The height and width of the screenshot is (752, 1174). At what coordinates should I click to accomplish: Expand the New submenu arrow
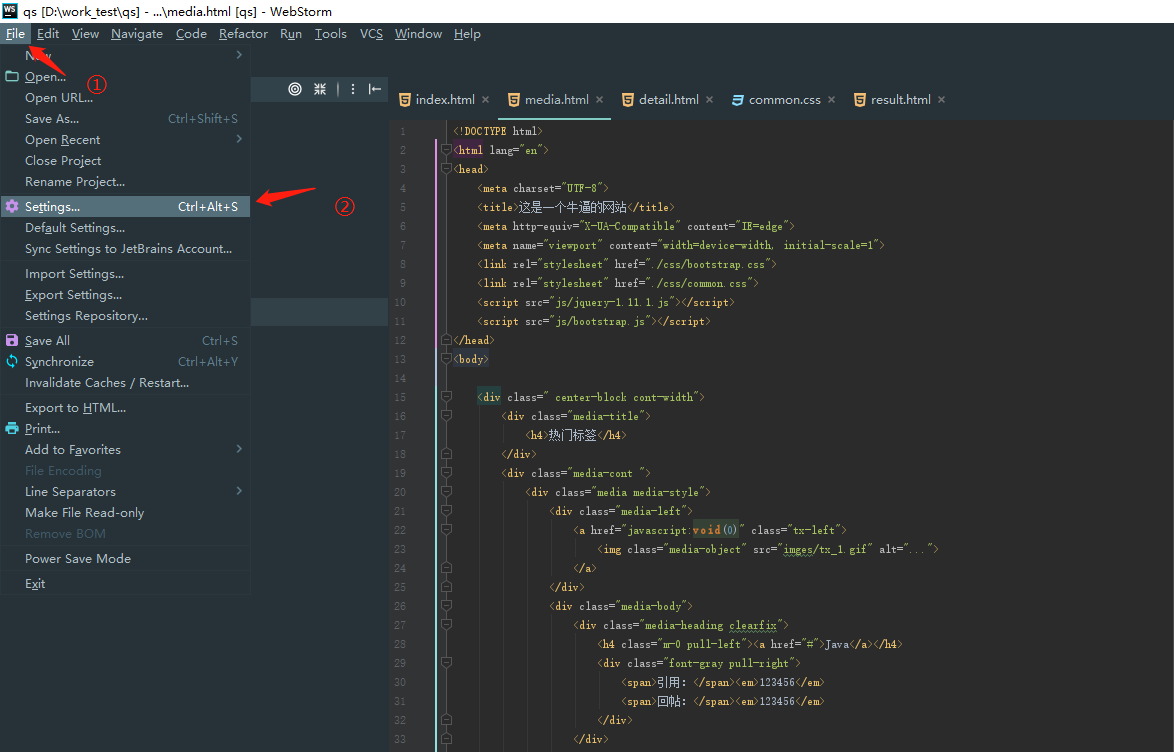pos(239,55)
